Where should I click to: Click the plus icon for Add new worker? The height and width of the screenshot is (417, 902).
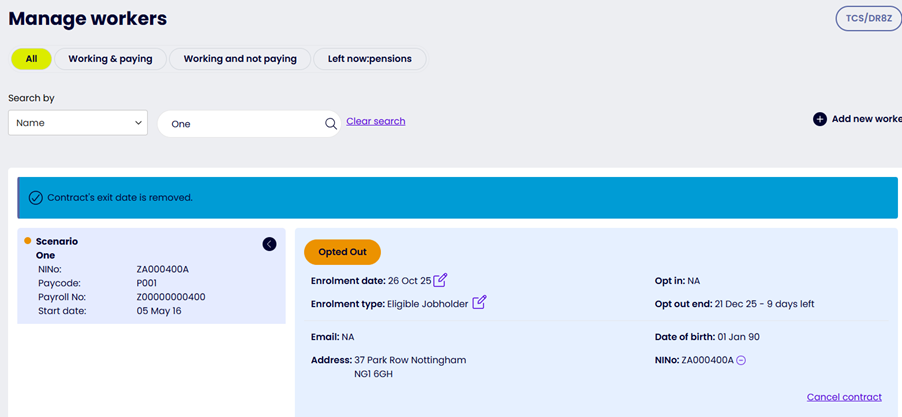point(820,119)
